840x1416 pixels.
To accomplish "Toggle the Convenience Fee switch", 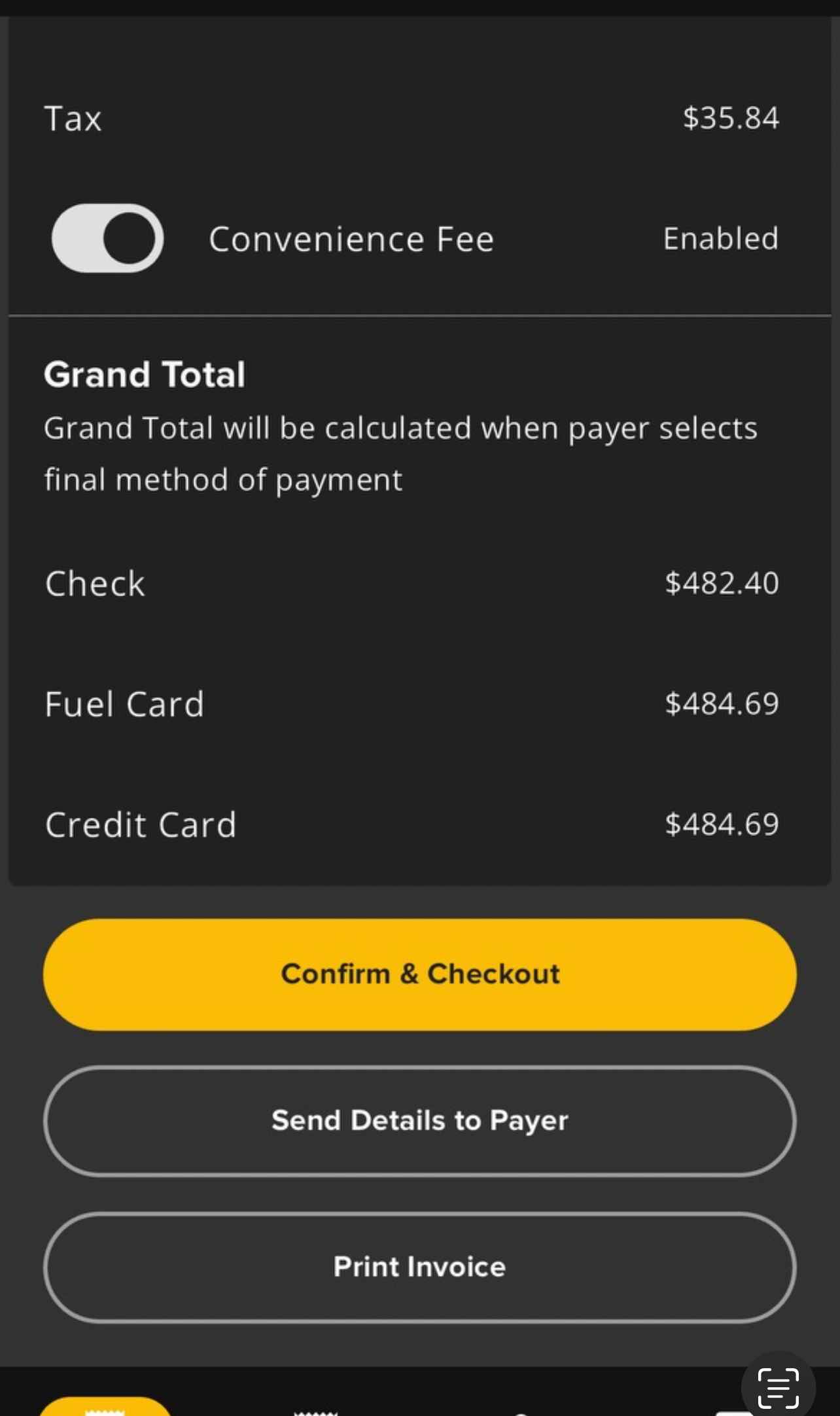I will [108, 238].
